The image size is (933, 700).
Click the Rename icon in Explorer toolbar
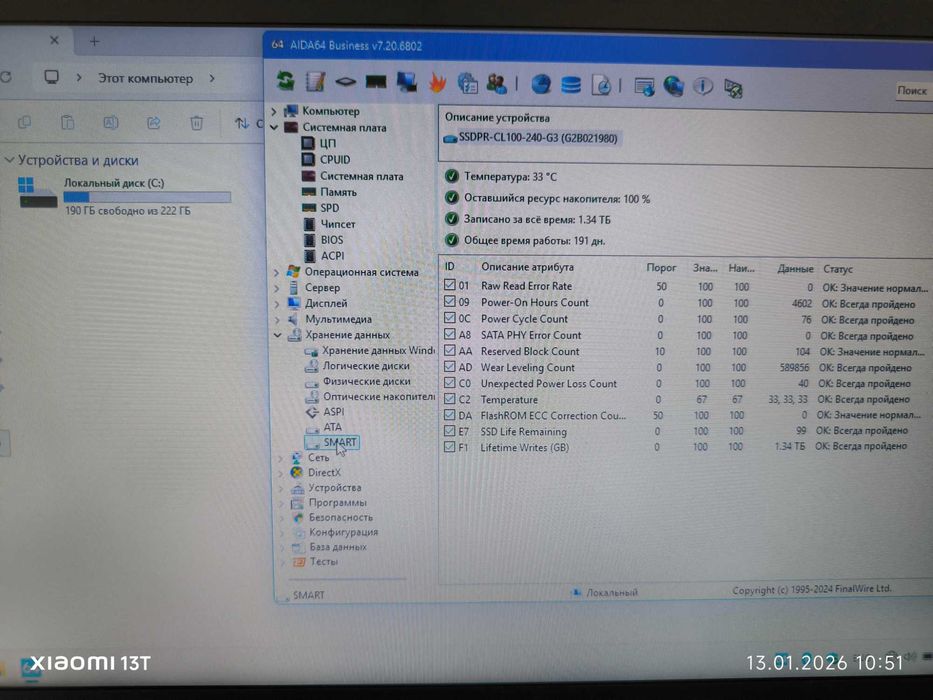[x=111, y=123]
